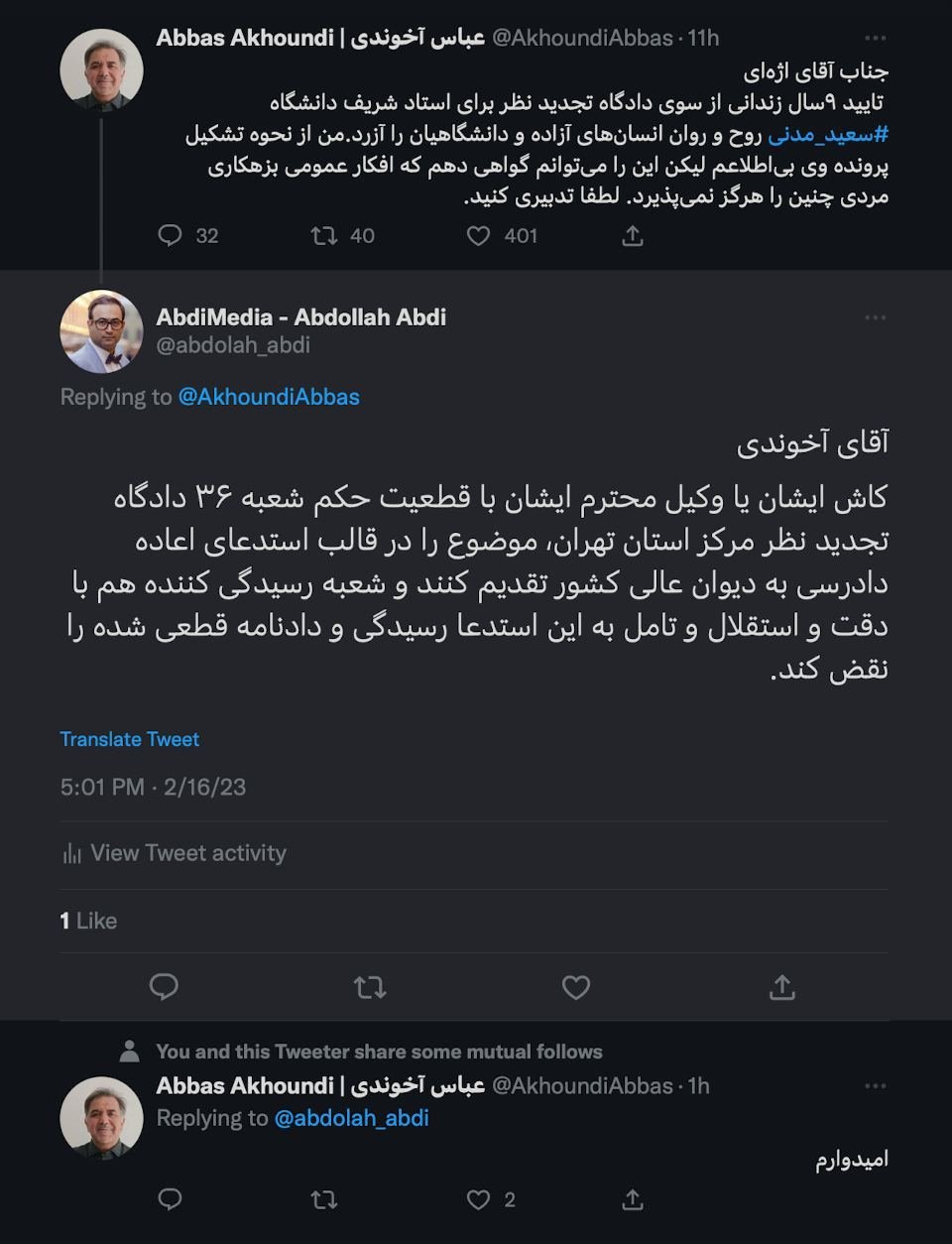This screenshot has height=1244, width=952.
Task: Reply to the bottom امیدوارم tweet
Action: tap(171, 1199)
